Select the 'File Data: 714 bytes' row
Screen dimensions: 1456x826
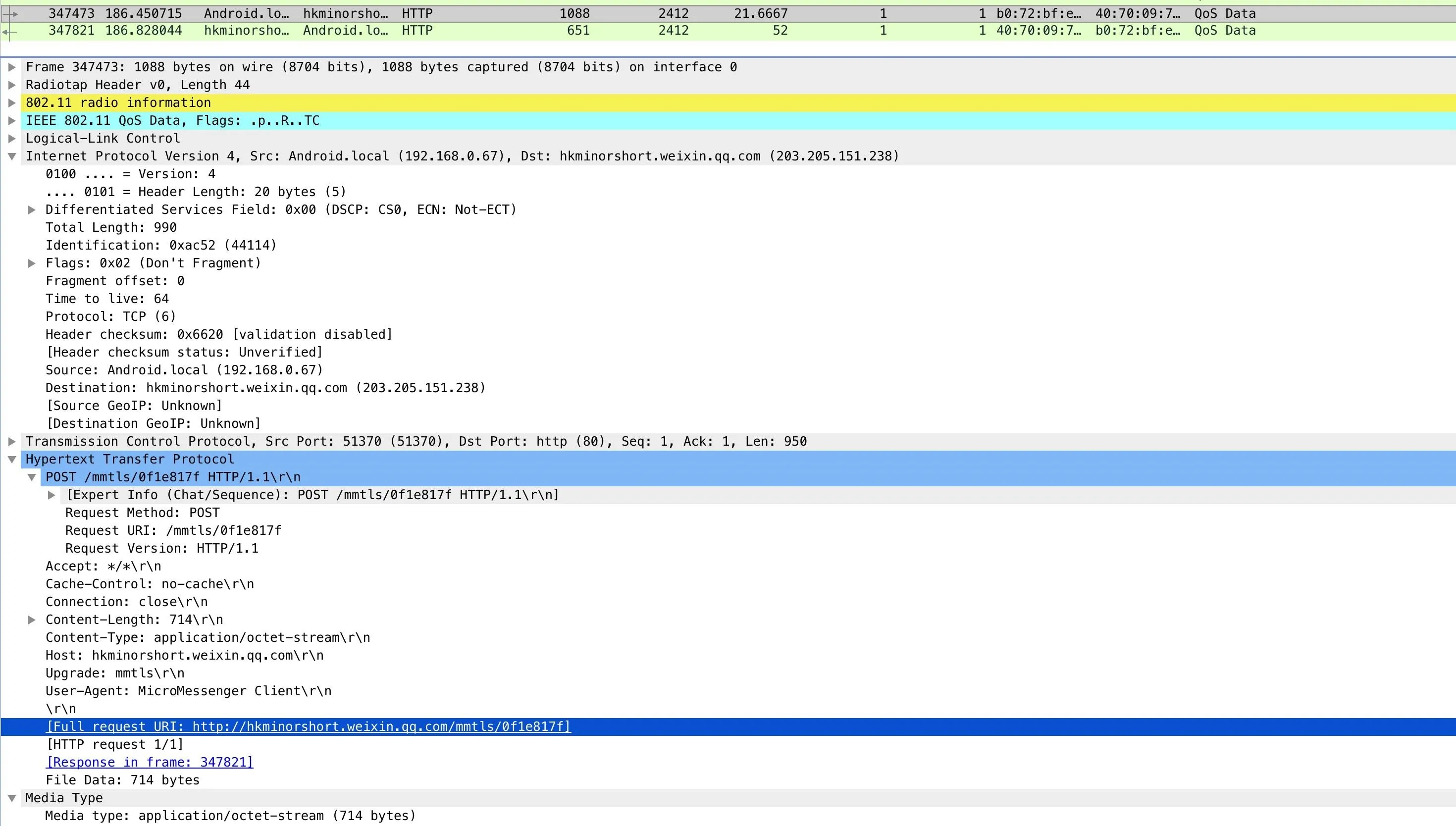122,780
